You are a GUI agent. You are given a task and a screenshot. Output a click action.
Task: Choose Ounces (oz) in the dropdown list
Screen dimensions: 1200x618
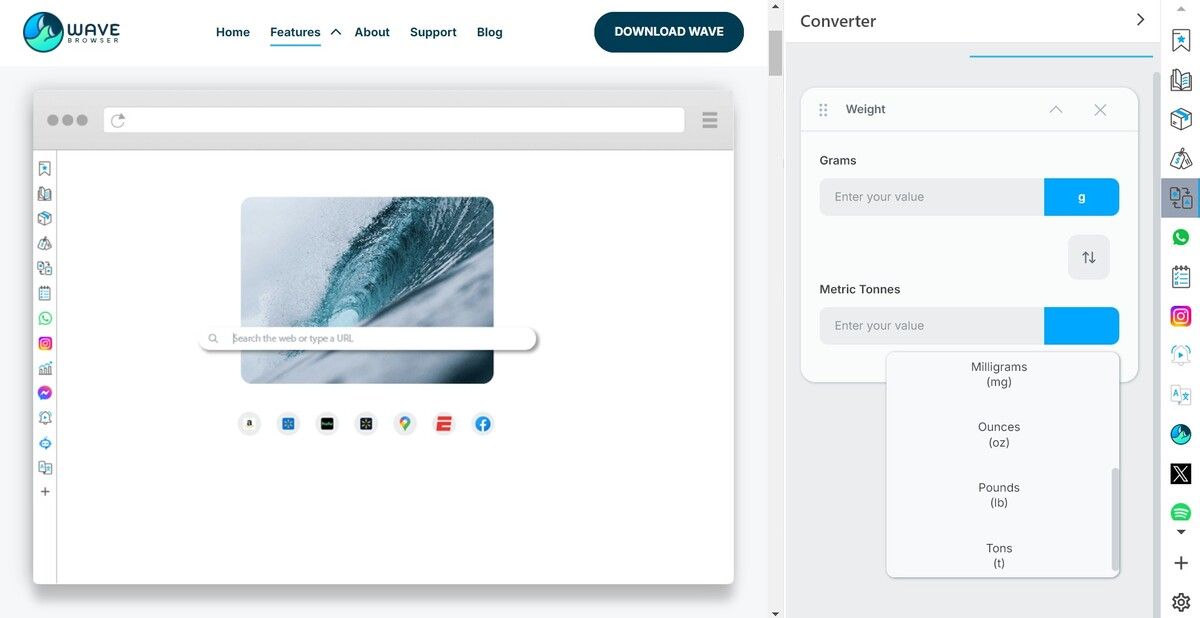click(x=998, y=434)
